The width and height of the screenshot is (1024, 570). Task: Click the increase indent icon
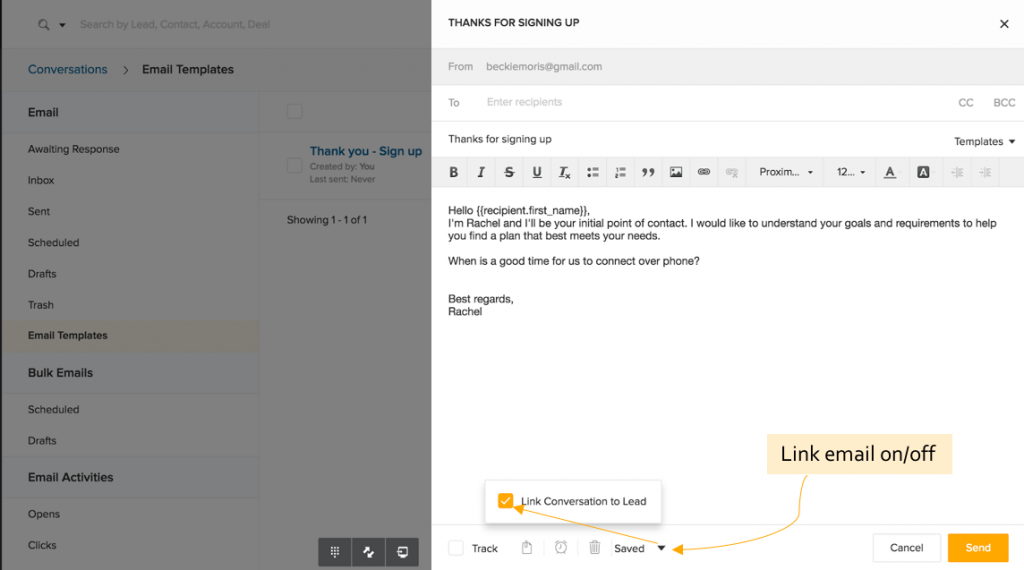[985, 172]
